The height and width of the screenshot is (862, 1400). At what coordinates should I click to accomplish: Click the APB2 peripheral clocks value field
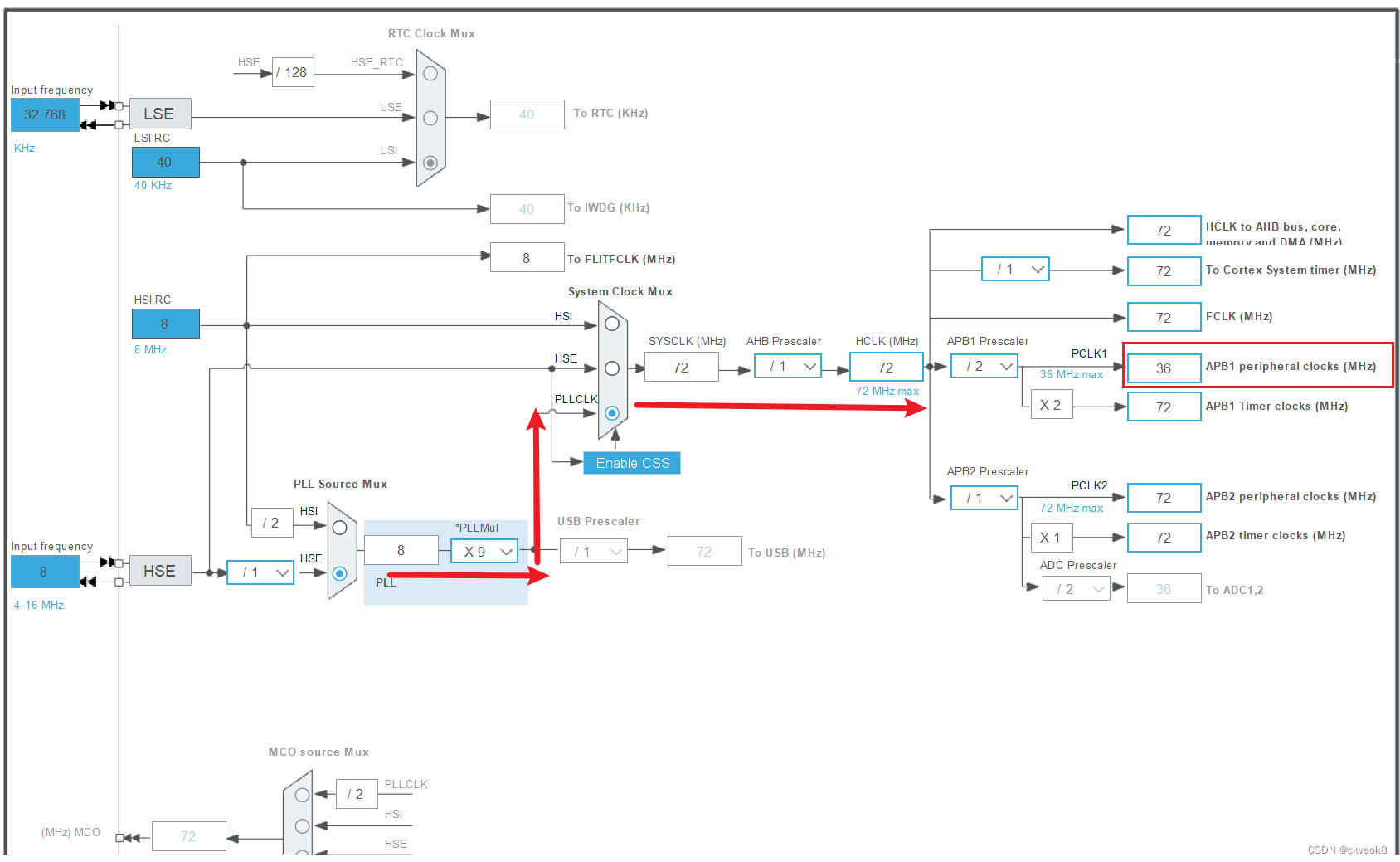pyautogui.click(x=1164, y=498)
